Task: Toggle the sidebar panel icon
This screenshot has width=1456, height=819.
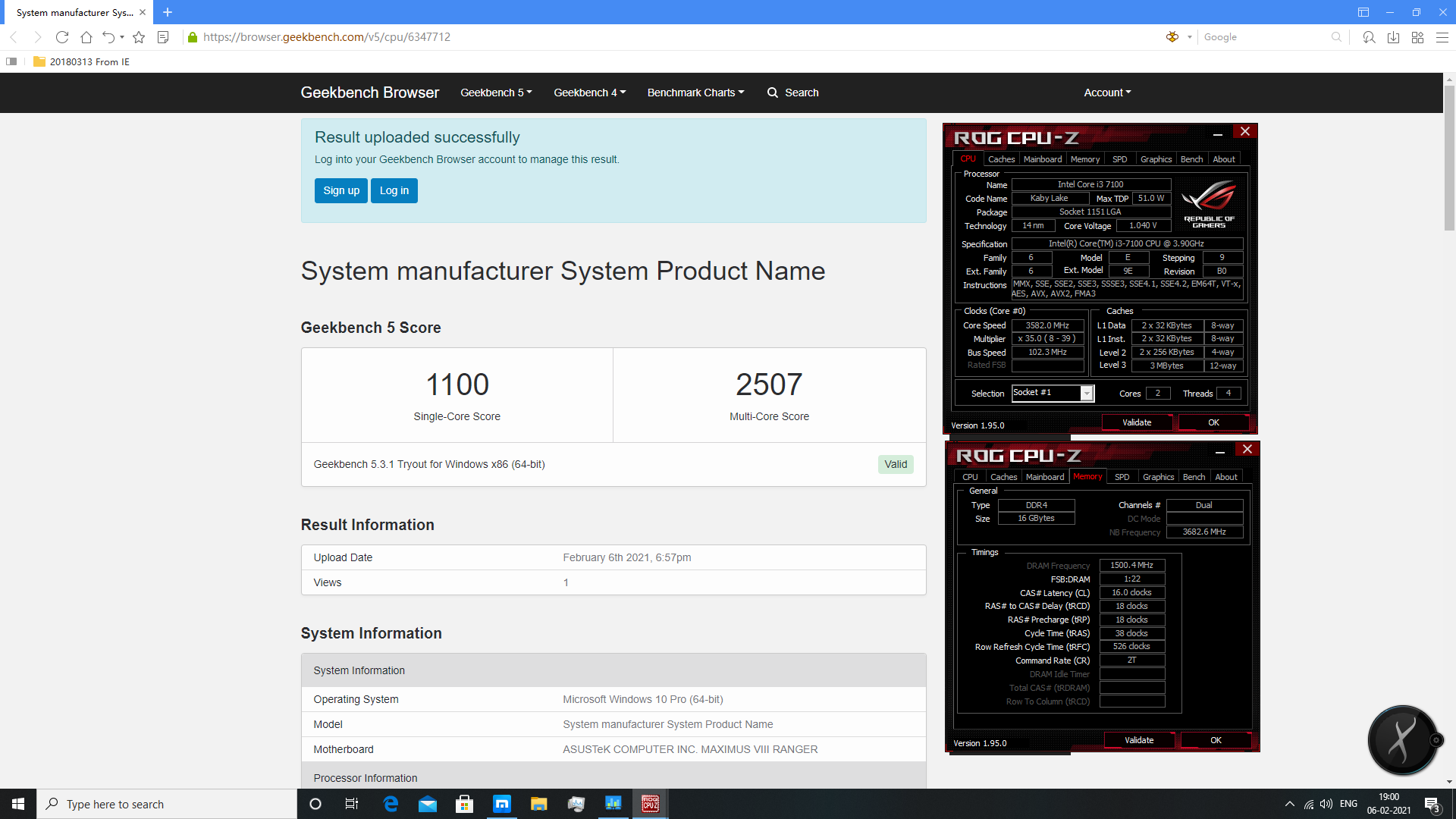Action: (11, 61)
